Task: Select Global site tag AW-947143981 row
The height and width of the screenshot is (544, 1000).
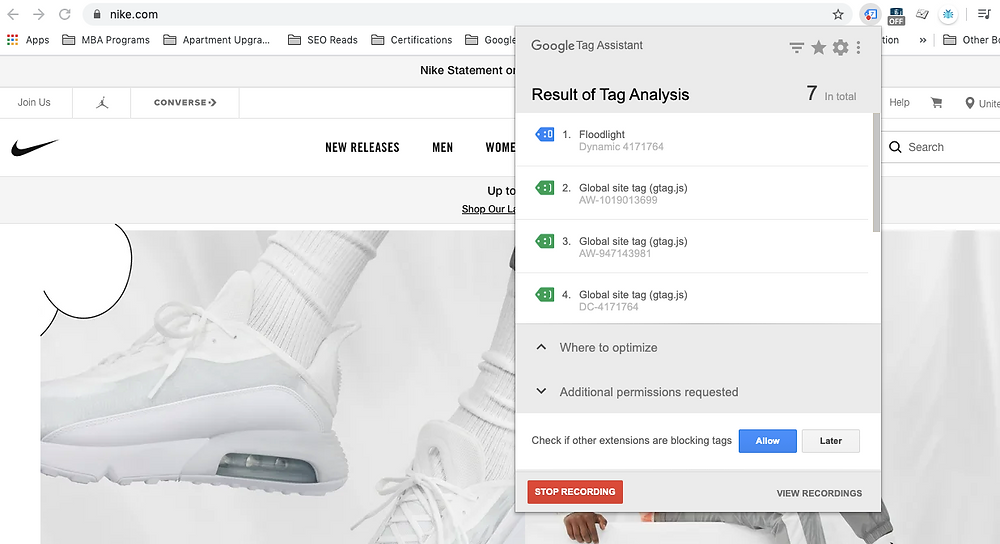Action: click(x=693, y=247)
